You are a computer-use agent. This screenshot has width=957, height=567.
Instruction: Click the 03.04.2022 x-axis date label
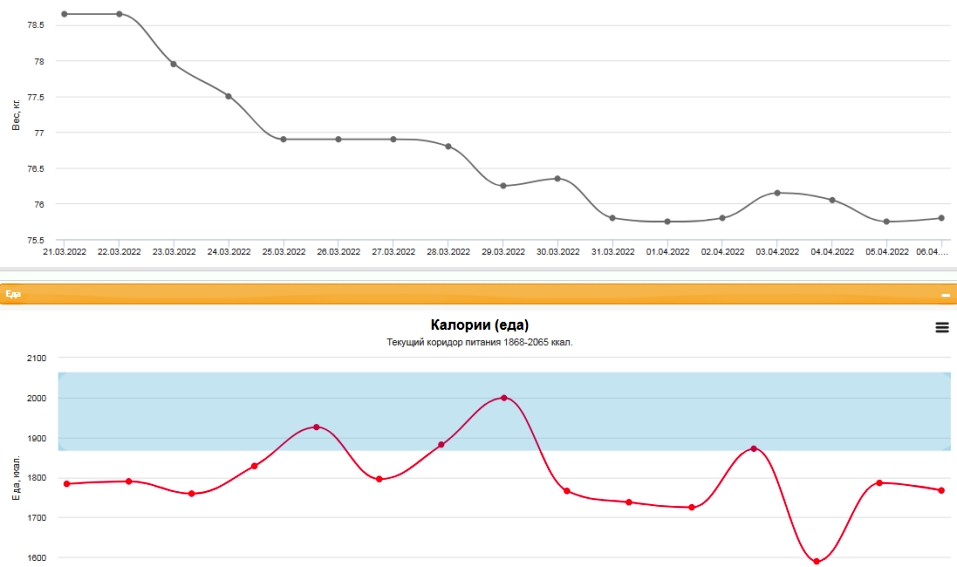(778, 252)
